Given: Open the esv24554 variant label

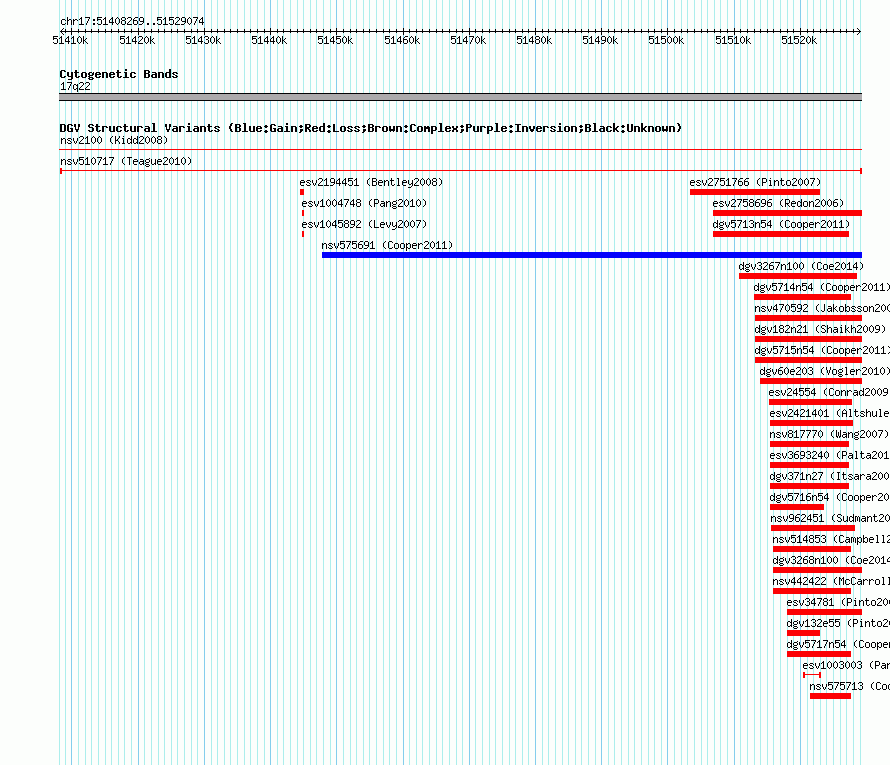Looking at the screenshot, I should 829,392.
